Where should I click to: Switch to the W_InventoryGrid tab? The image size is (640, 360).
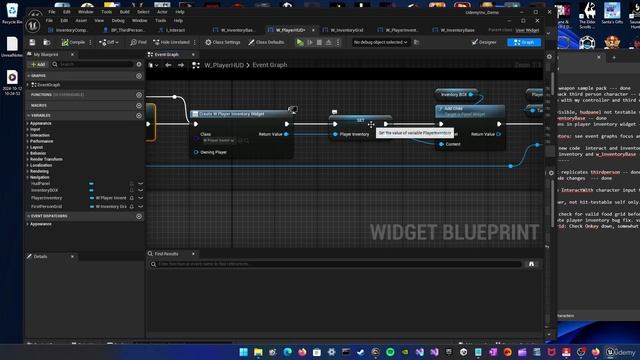click(x=343, y=30)
